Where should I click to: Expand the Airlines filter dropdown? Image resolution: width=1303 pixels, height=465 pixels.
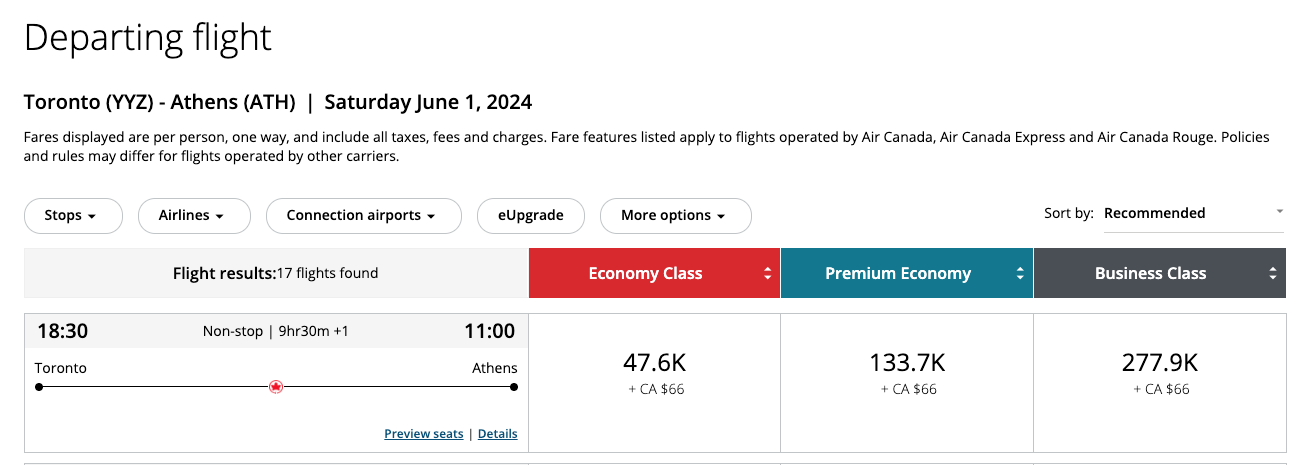point(191,215)
